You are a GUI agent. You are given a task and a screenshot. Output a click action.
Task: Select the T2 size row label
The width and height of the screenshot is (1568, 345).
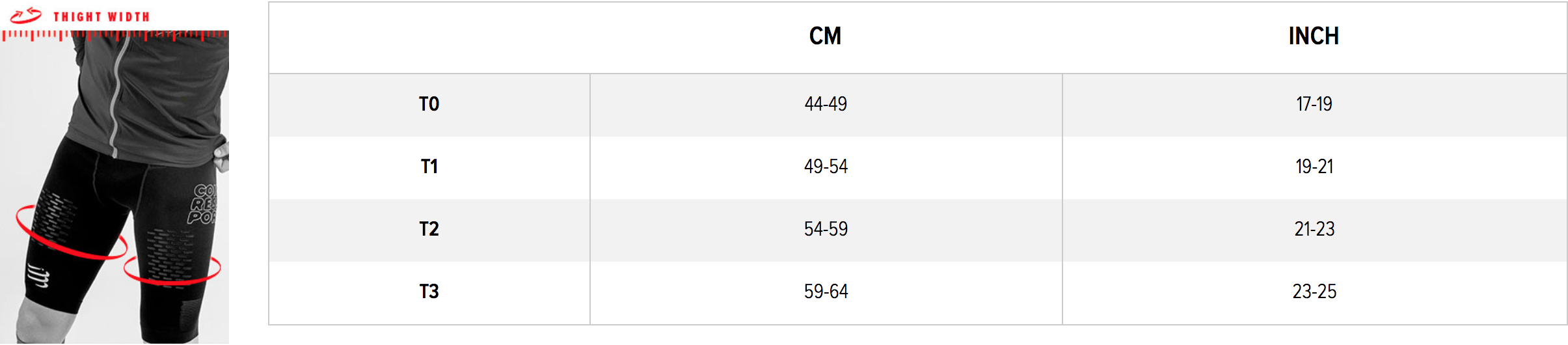pyautogui.click(x=429, y=229)
